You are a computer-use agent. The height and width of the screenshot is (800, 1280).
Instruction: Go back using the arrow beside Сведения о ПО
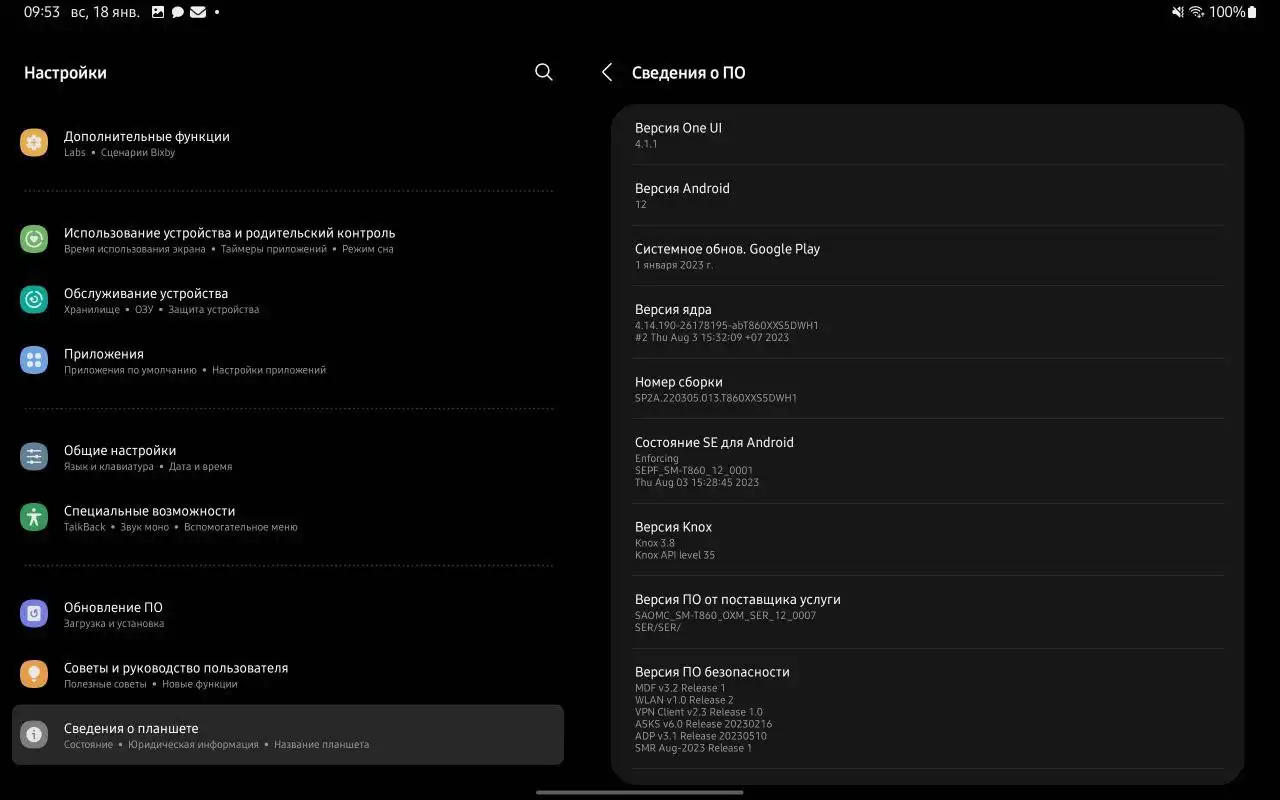607,72
